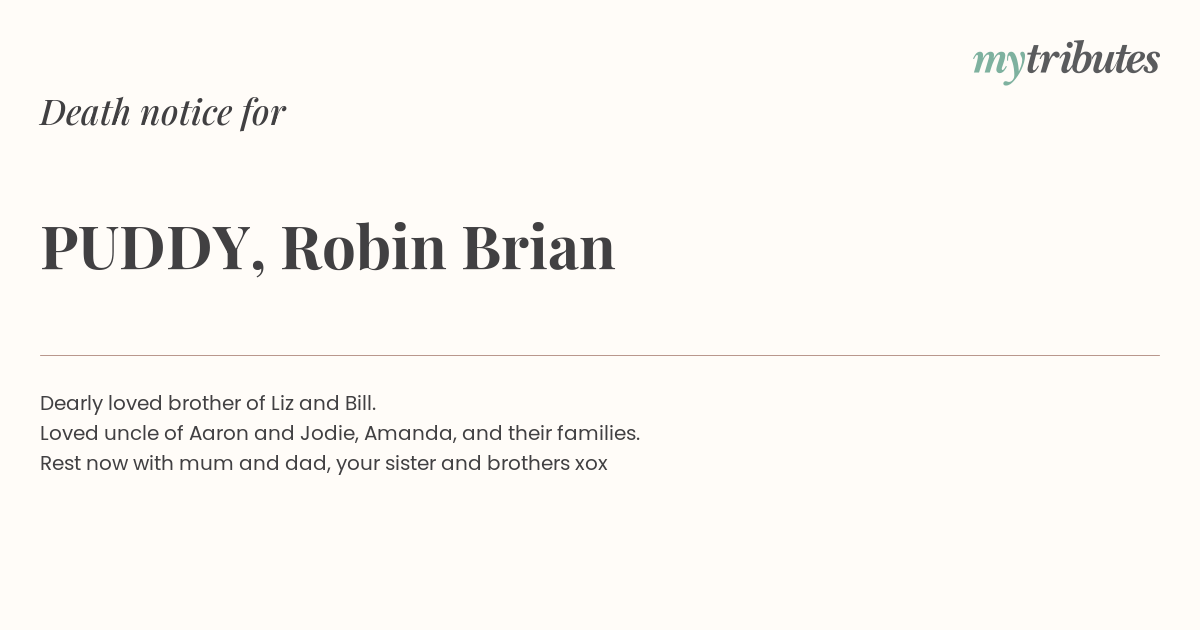Click the line "Dearly loved brother of Liz and Bill"

pyautogui.click(x=208, y=403)
